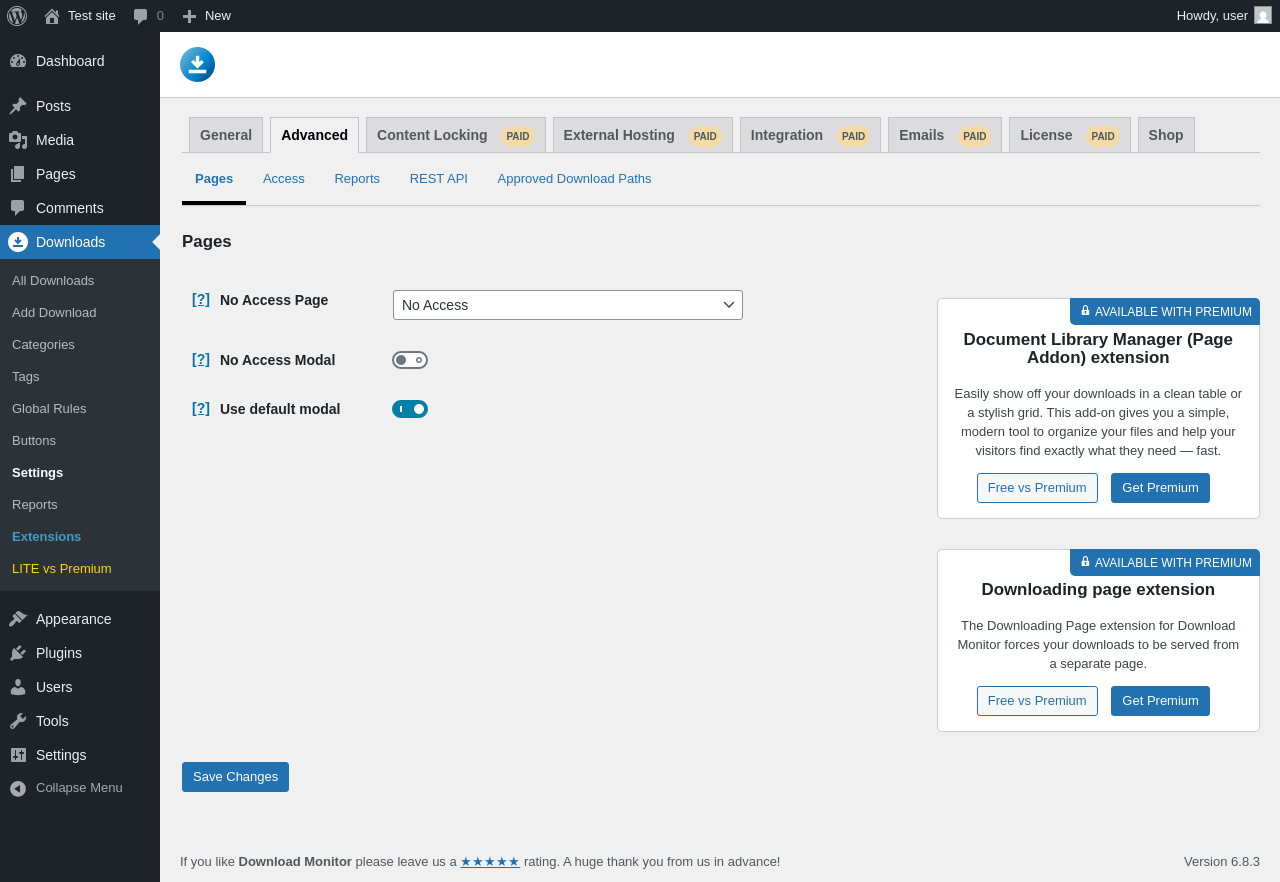Click the Pages icon in sidebar
Screen dimensions: 1280x882
point(18,174)
